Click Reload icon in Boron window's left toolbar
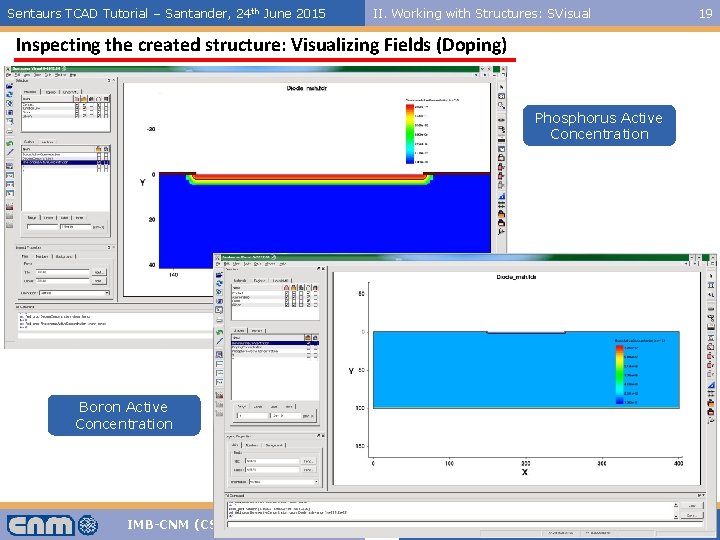This screenshot has width=720, height=540. coord(219,284)
